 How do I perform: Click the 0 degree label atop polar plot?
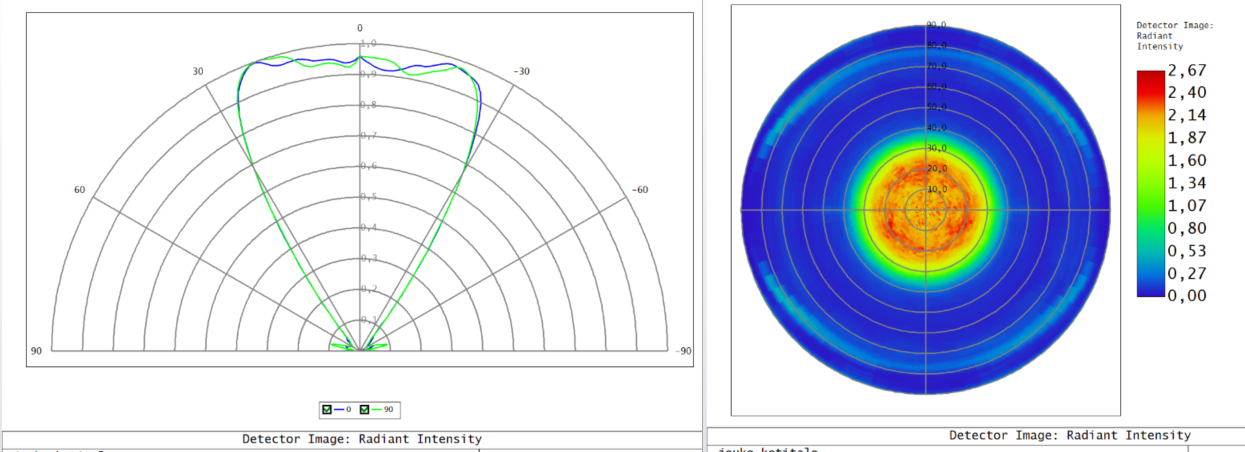tap(360, 28)
